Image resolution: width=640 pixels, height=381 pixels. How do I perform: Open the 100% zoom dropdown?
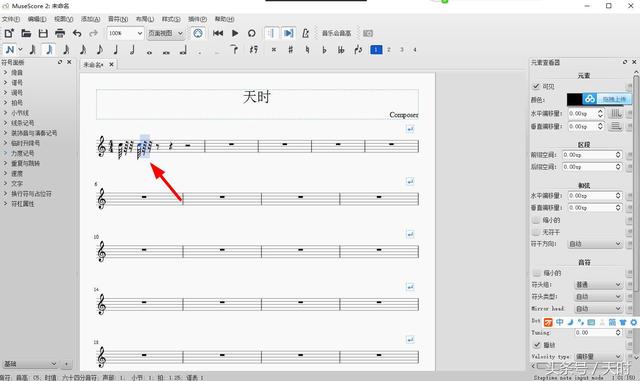pyautogui.click(x=125, y=33)
